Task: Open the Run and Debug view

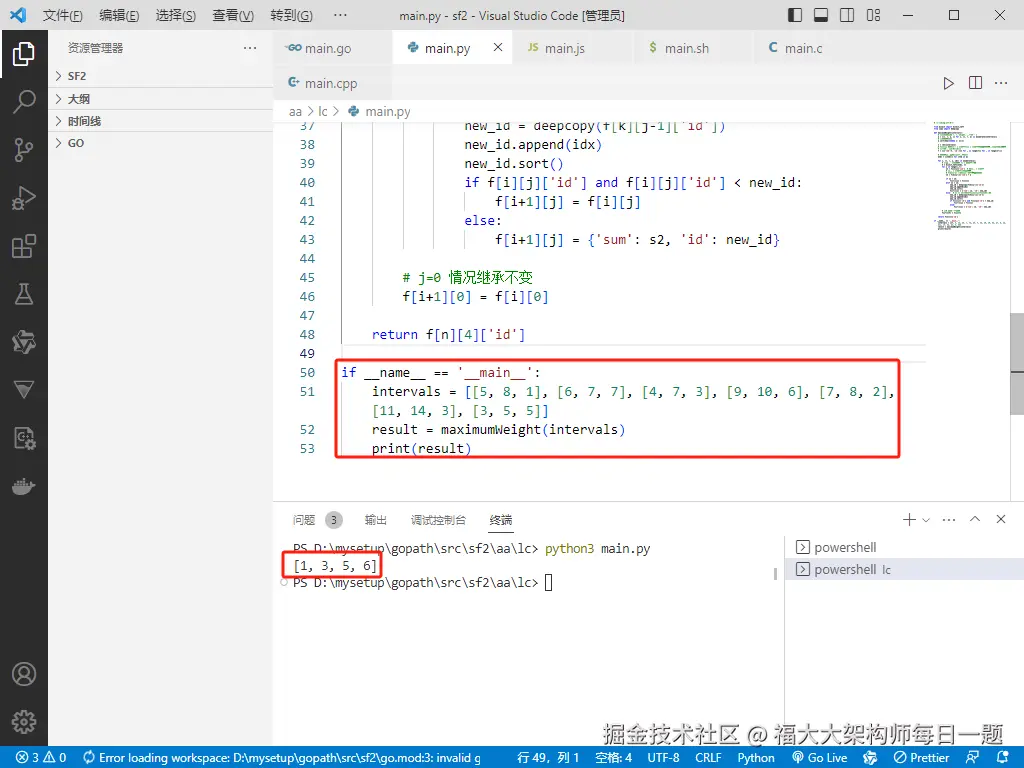Action: click(24, 198)
